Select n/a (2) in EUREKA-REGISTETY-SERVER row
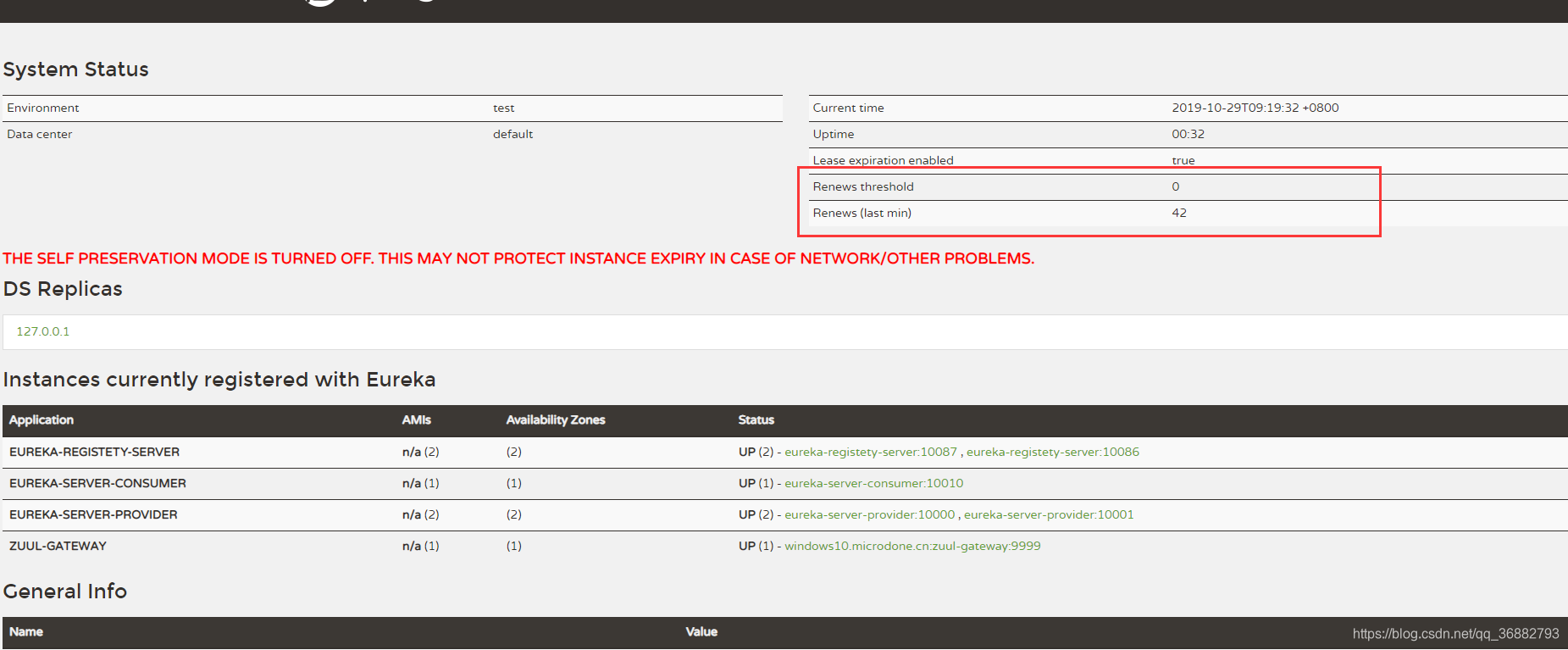This screenshot has height=650, width=1568. tap(421, 452)
